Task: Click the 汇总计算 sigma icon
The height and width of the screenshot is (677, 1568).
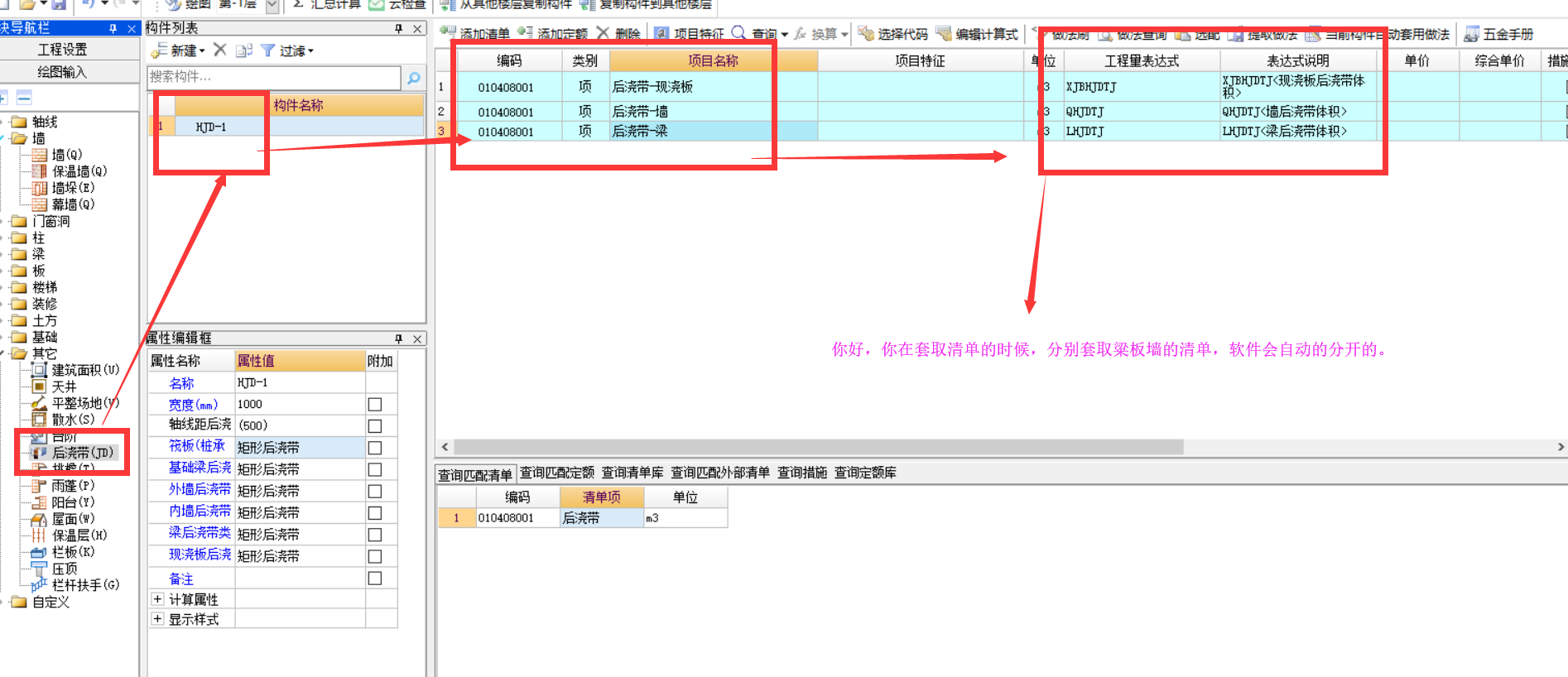Action: click(x=299, y=4)
